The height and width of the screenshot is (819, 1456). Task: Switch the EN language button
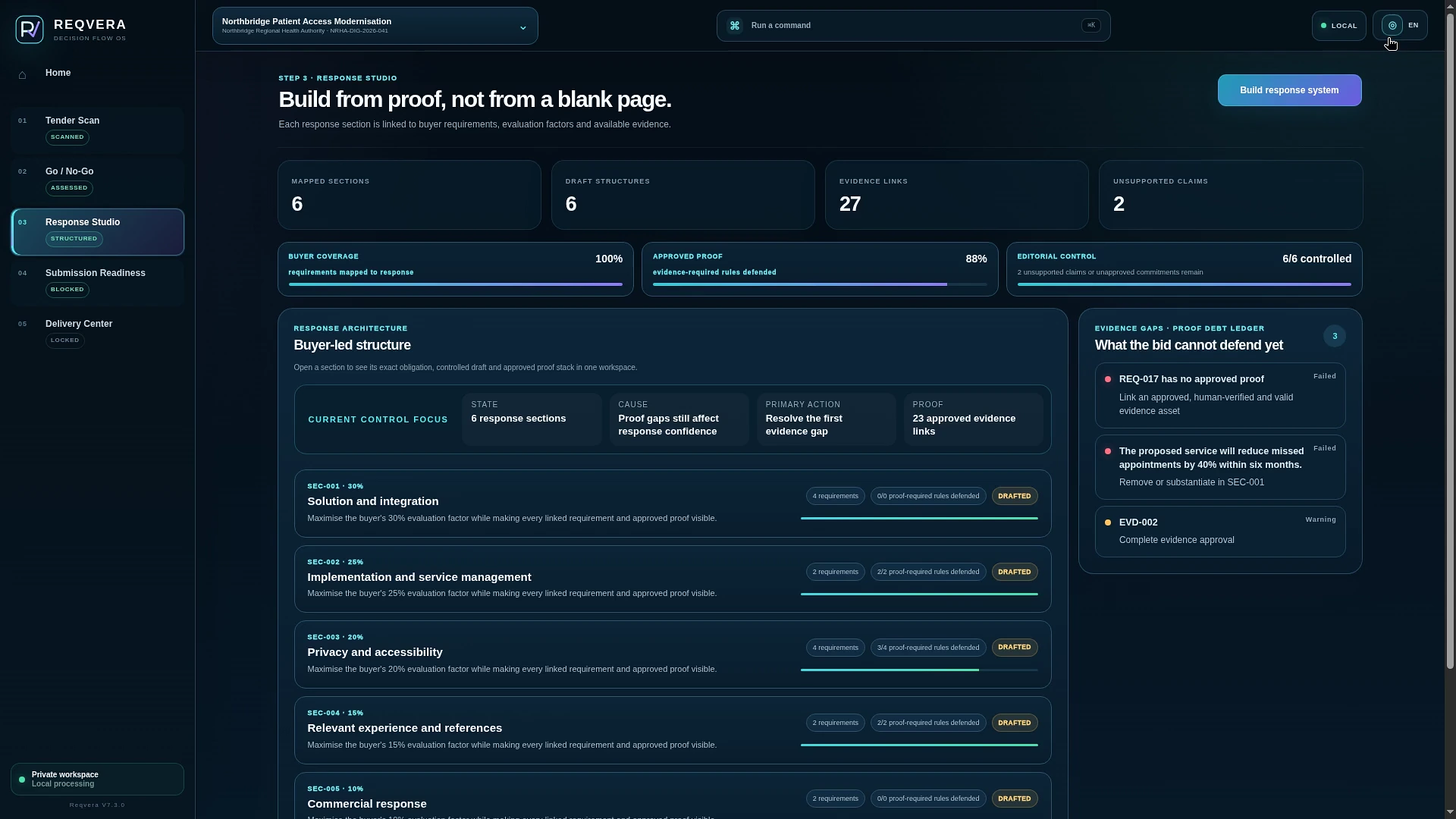coord(1400,26)
